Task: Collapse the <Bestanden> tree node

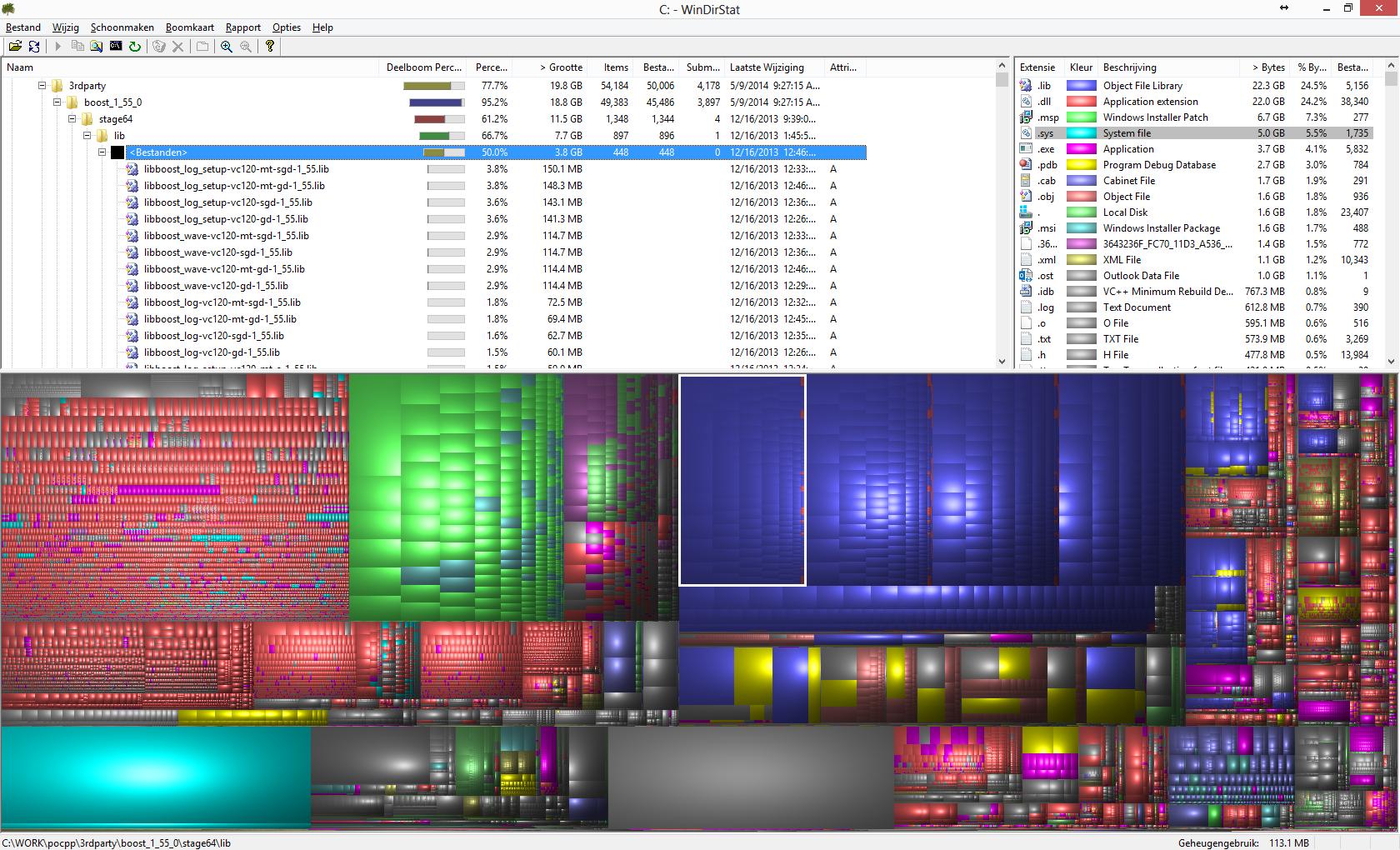Action: (102, 152)
